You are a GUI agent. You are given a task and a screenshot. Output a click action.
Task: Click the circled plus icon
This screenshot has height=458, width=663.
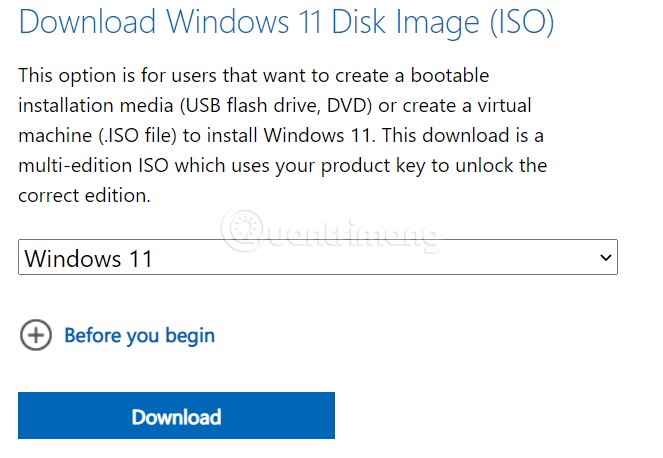click(35, 335)
